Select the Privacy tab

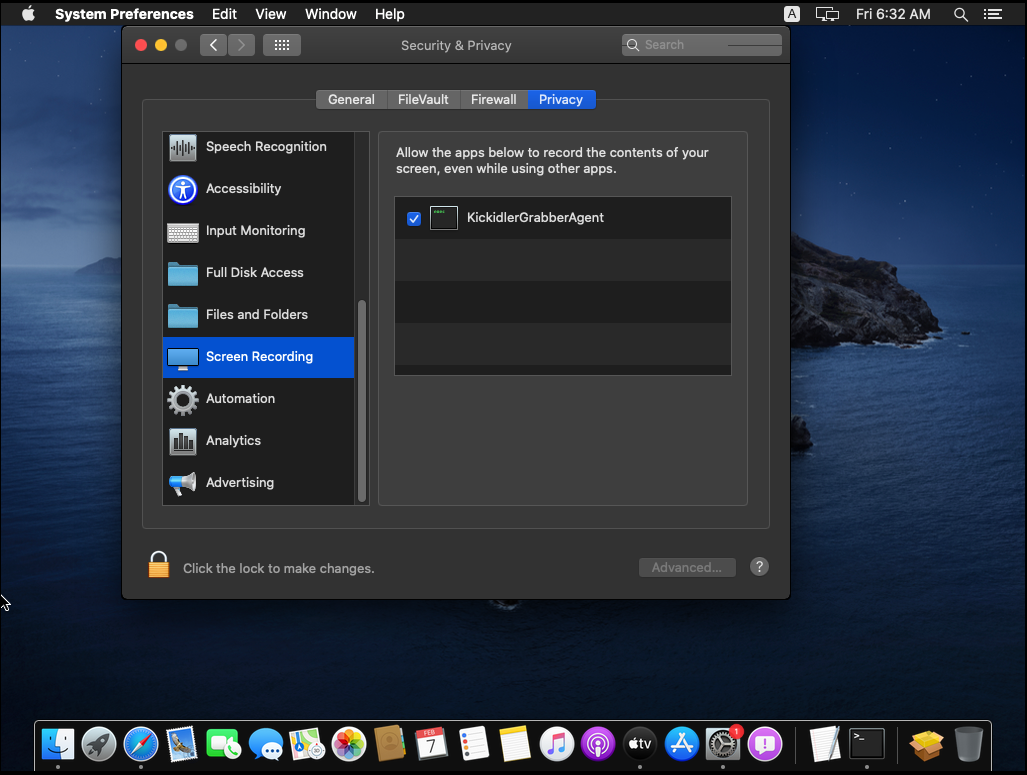click(561, 100)
